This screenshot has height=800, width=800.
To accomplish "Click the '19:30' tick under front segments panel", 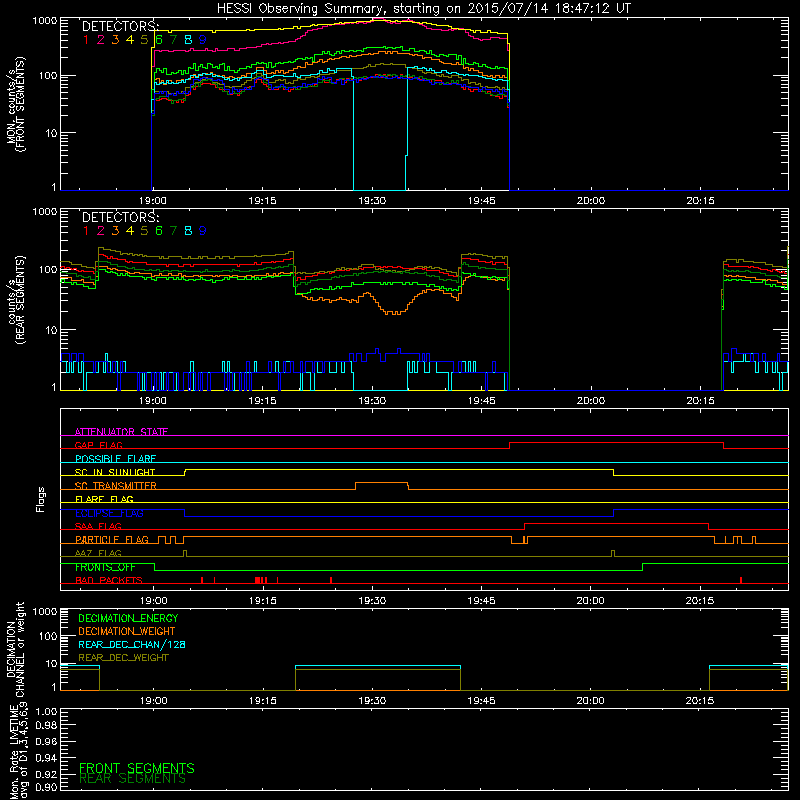I will tap(372, 201).
